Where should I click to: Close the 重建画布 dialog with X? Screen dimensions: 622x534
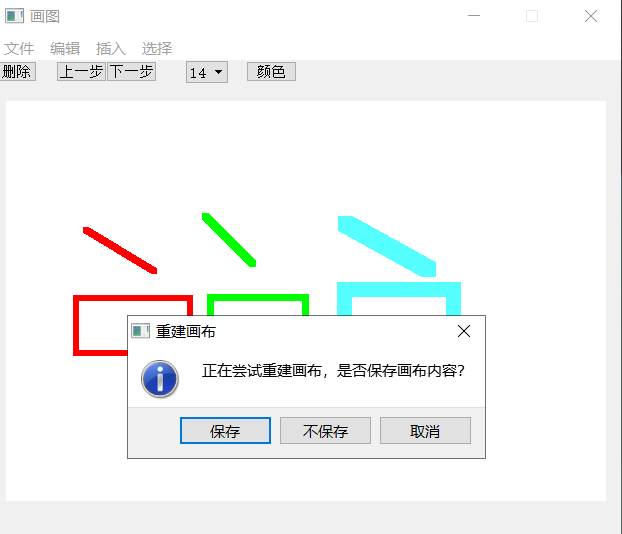464,331
